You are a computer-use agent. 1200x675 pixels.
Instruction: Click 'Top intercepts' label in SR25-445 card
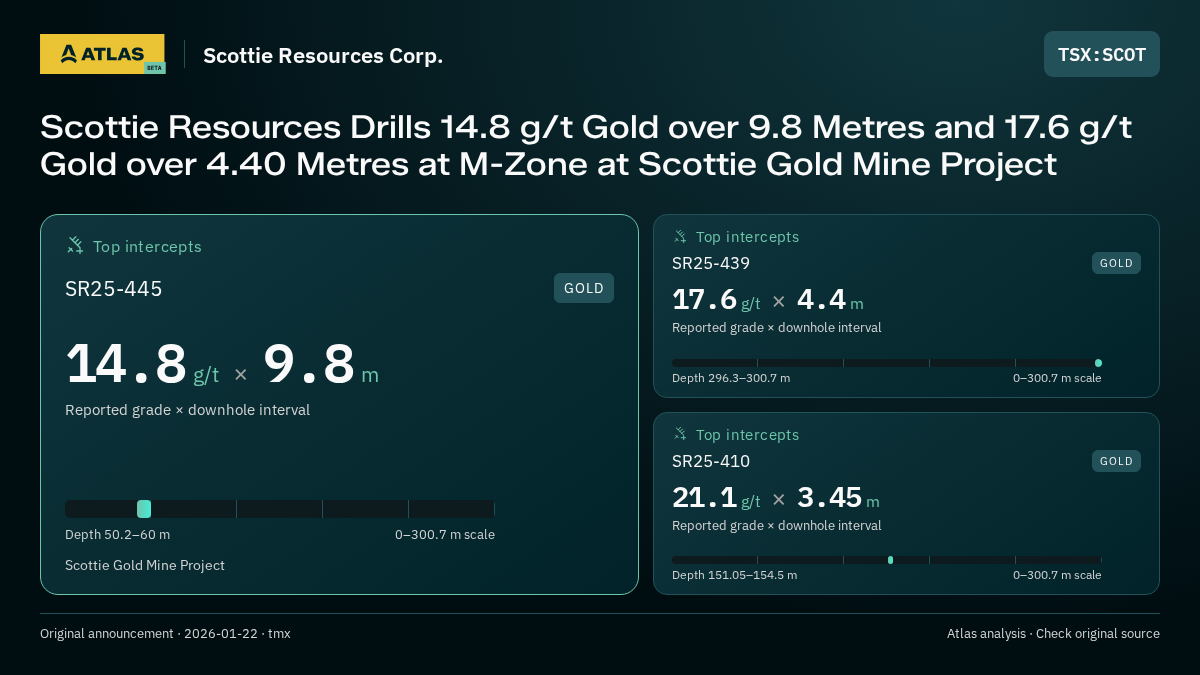147,246
